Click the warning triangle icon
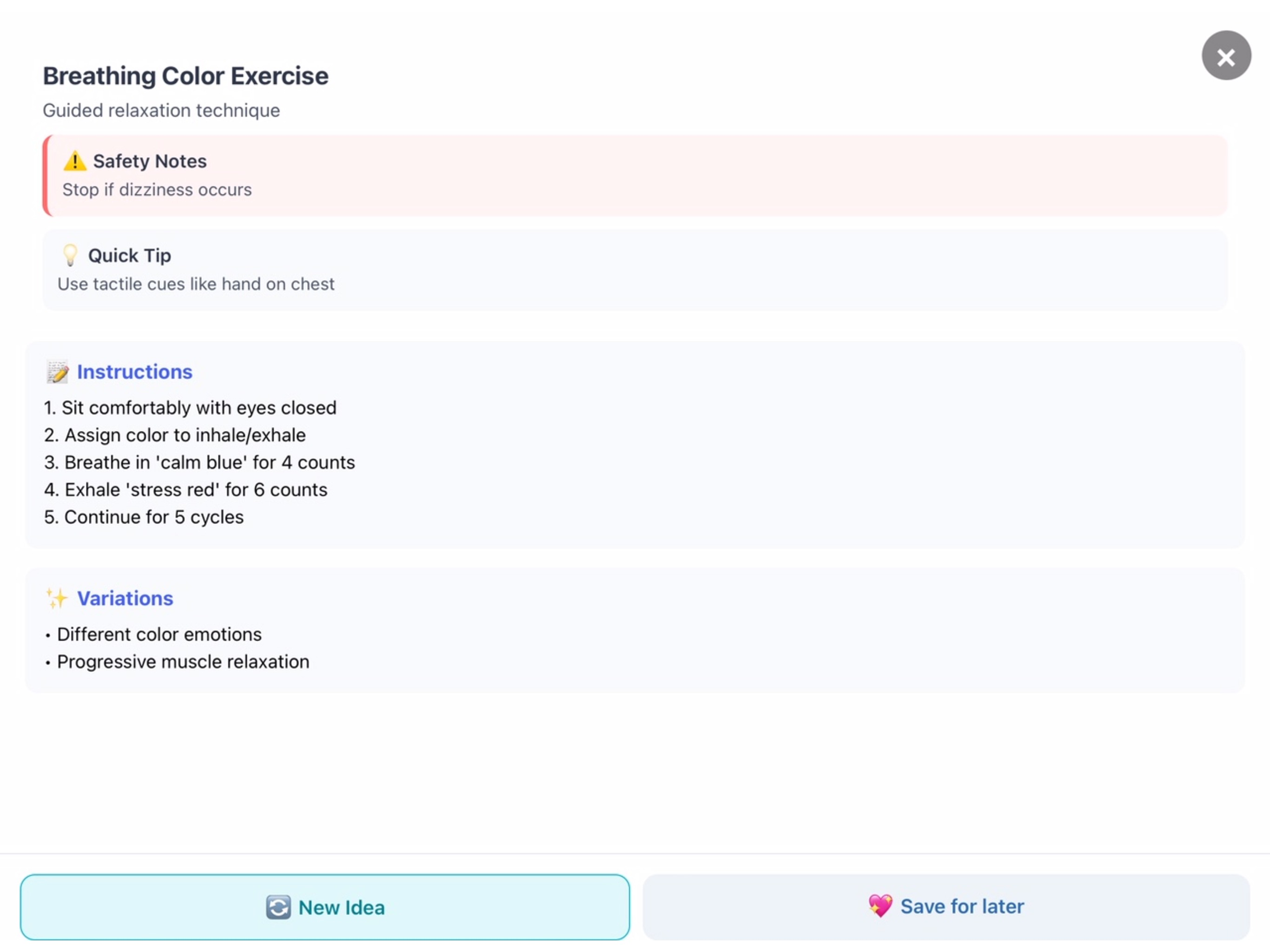Image resolution: width=1270 pixels, height=952 pixels. [x=75, y=161]
